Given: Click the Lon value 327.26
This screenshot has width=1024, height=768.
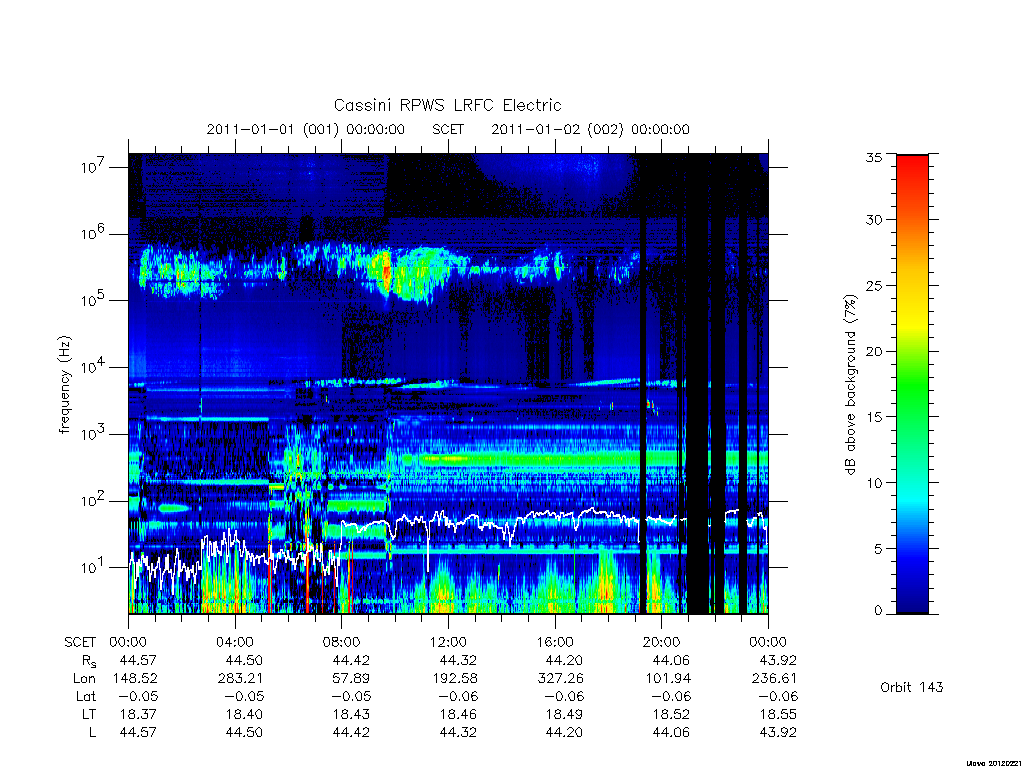Looking at the screenshot, I should pos(561,679).
